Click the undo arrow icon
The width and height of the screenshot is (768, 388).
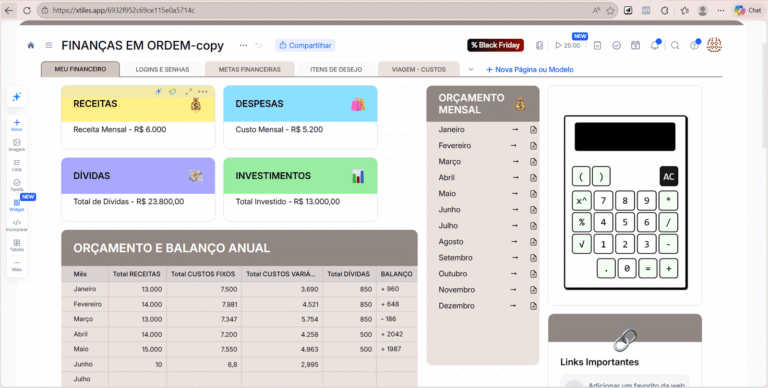pyautogui.click(x=259, y=45)
